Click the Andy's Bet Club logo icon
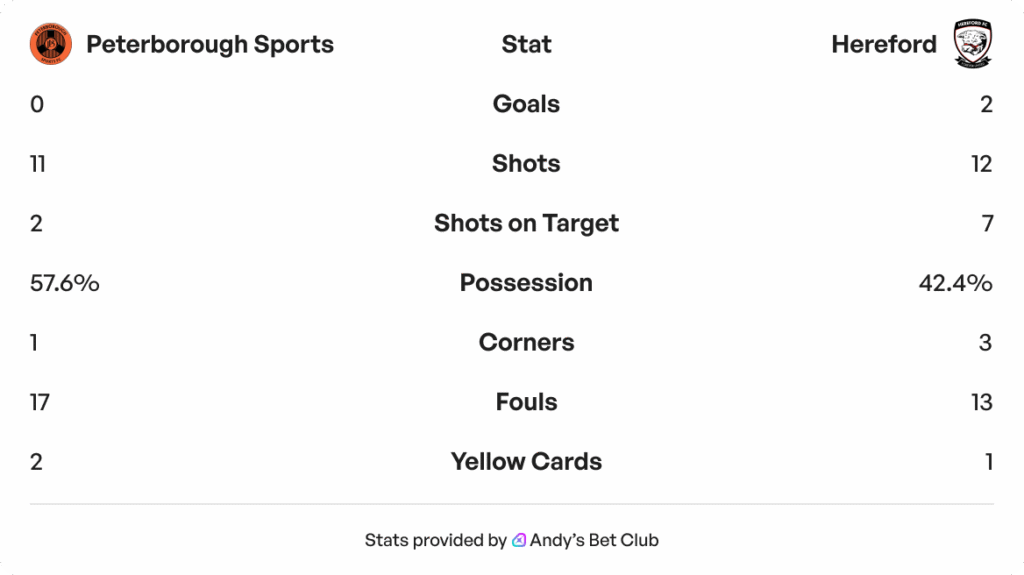 (x=519, y=540)
